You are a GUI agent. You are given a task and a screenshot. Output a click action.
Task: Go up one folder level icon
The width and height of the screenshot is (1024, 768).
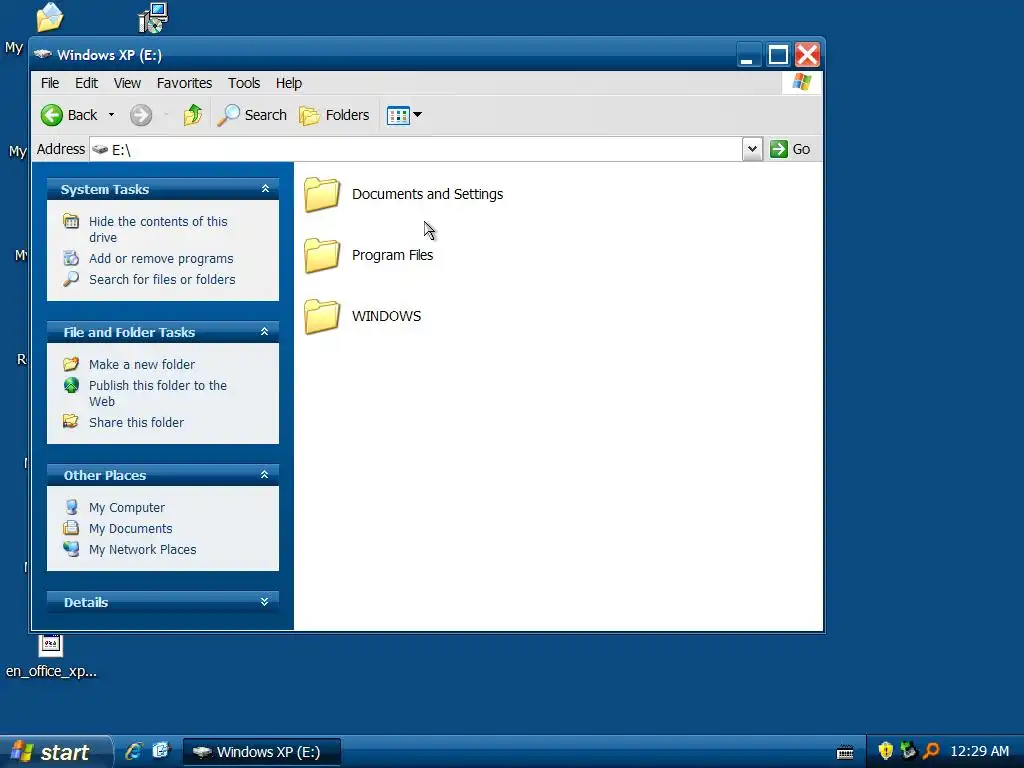point(193,115)
